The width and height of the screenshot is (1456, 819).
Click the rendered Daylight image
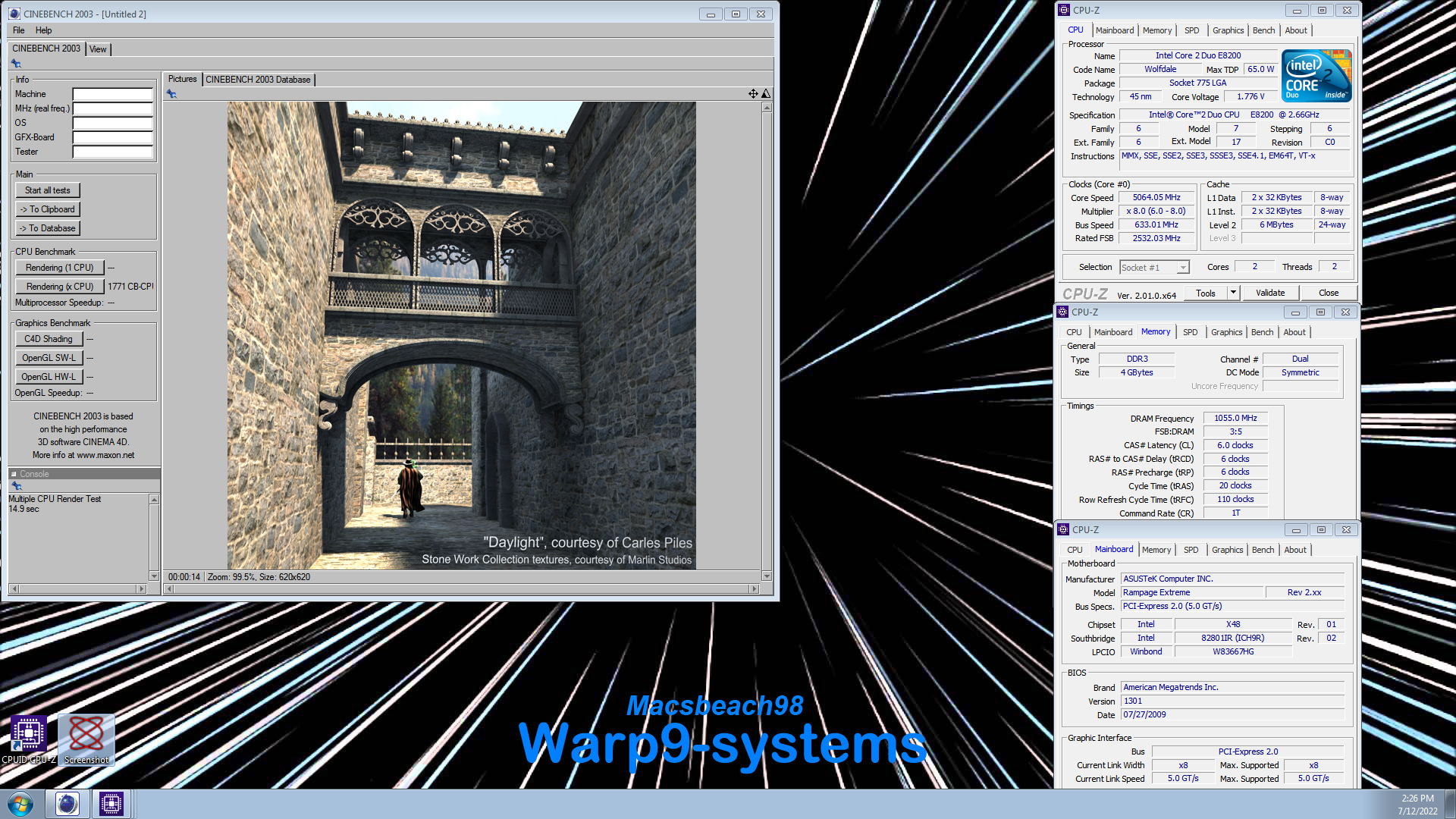[x=462, y=336]
